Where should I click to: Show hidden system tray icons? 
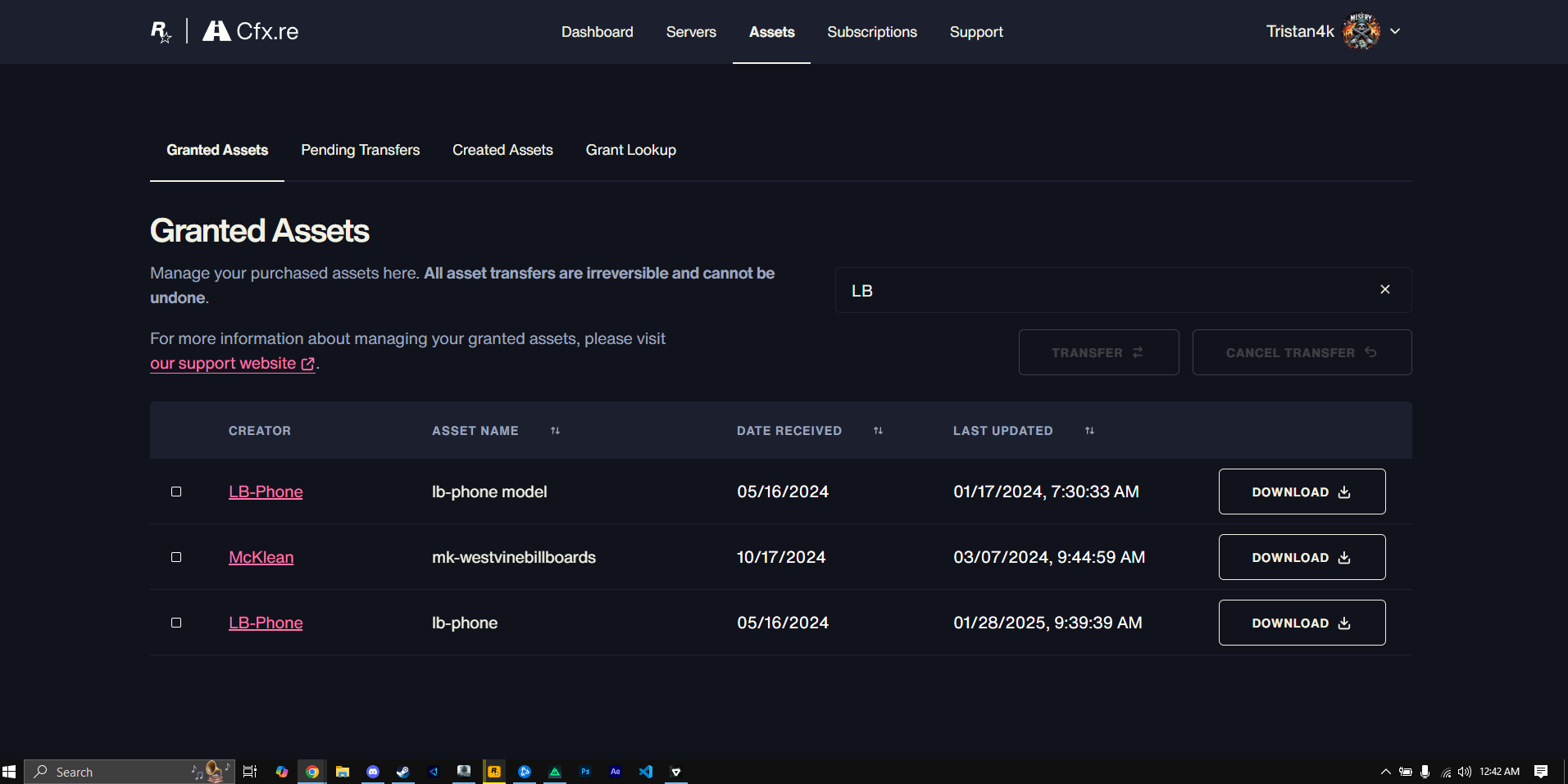pyautogui.click(x=1385, y=772)
